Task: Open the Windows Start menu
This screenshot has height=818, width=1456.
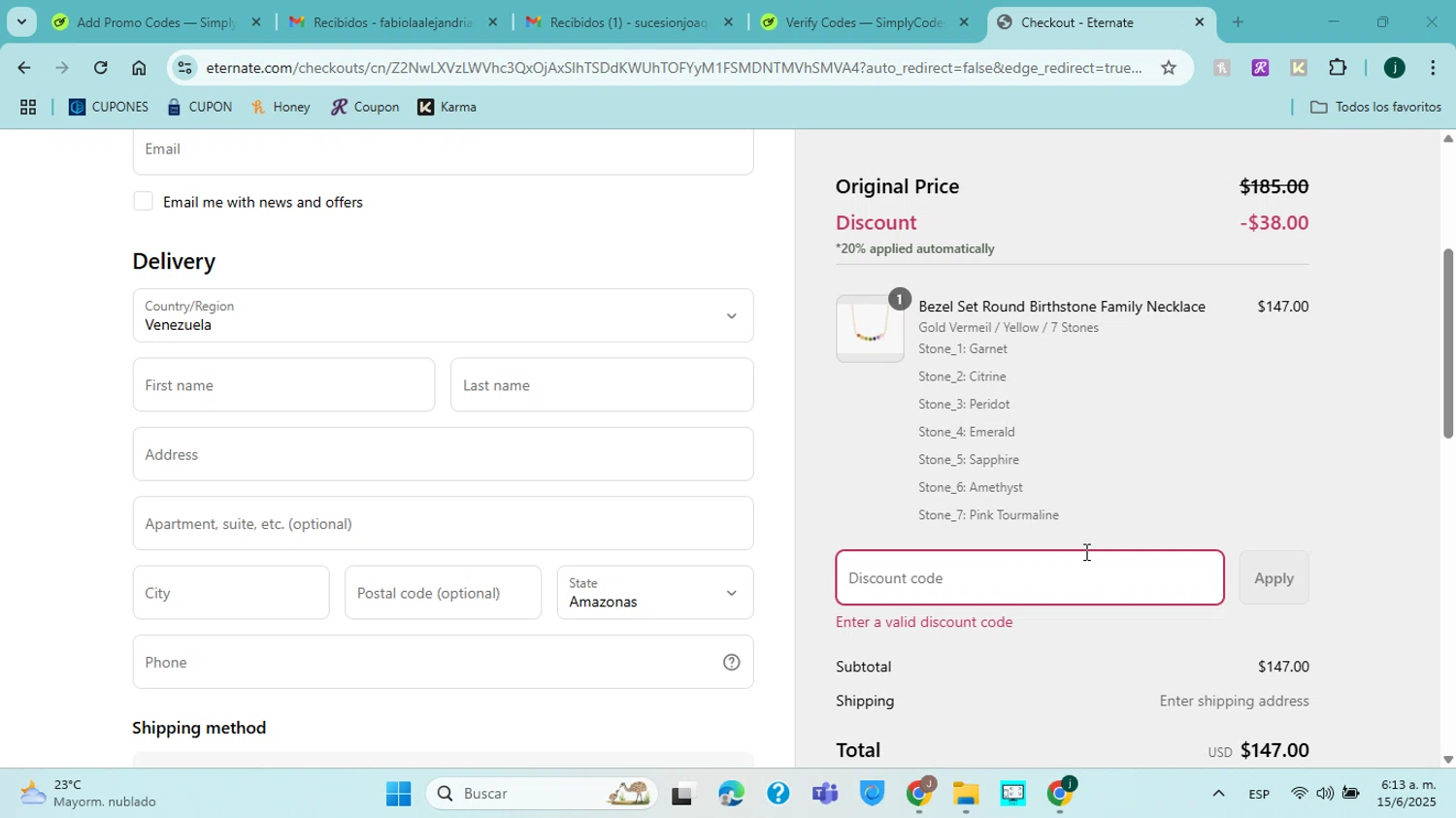Action: pyautogui.click(x=399, y=795)
